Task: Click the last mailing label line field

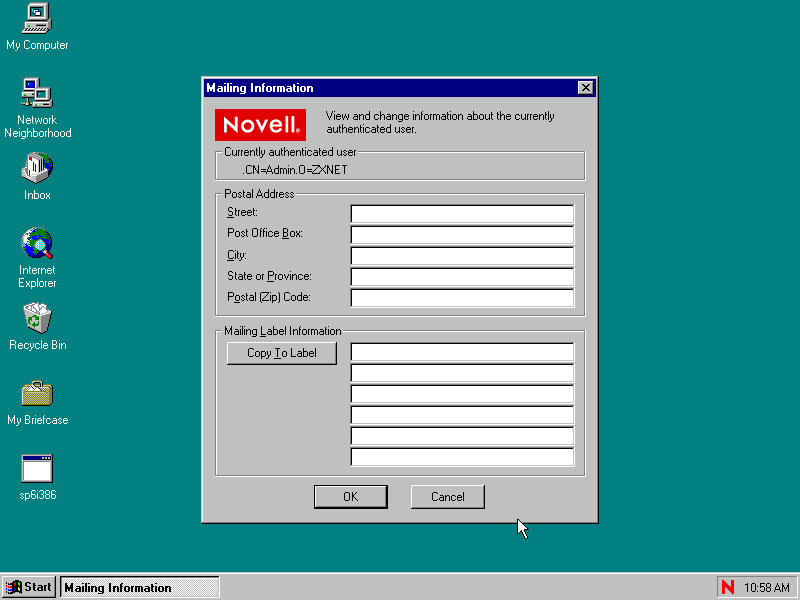Action: (462, 457)
